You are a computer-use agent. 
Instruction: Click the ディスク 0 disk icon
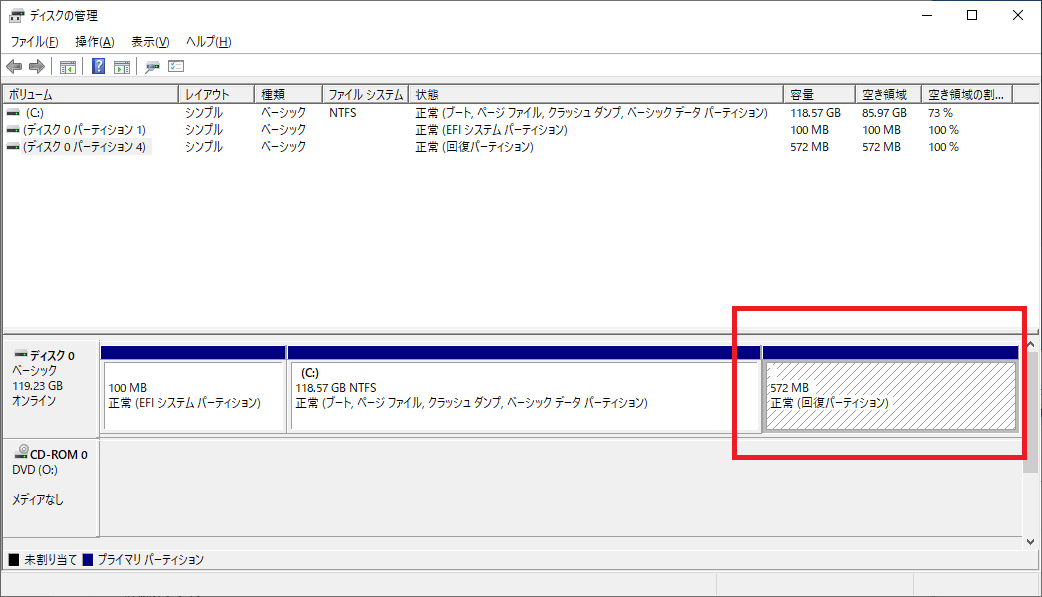21,354
